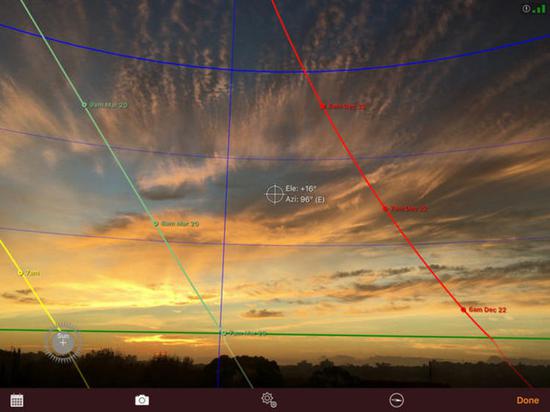The width and height of the screenshot is (550, 412).
Task: Tap the Sun position marker
Action: [x=63, y=341]
